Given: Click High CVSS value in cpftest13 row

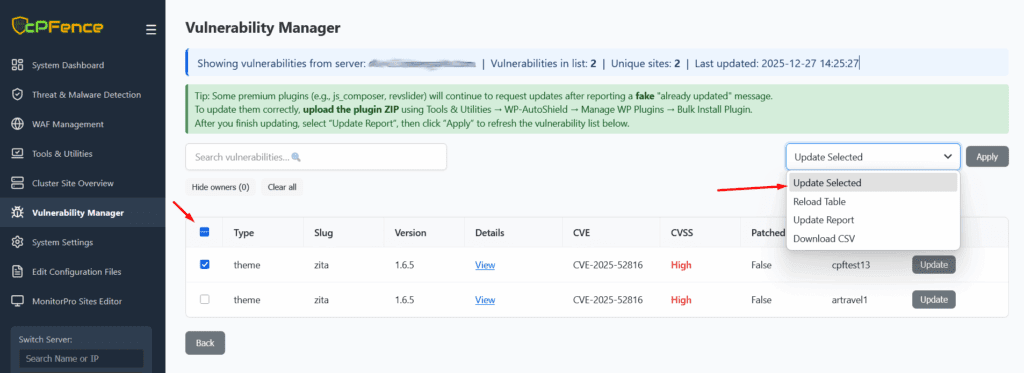Looking at the screenshot, I should pyautogui.click(x=680, y=265).
